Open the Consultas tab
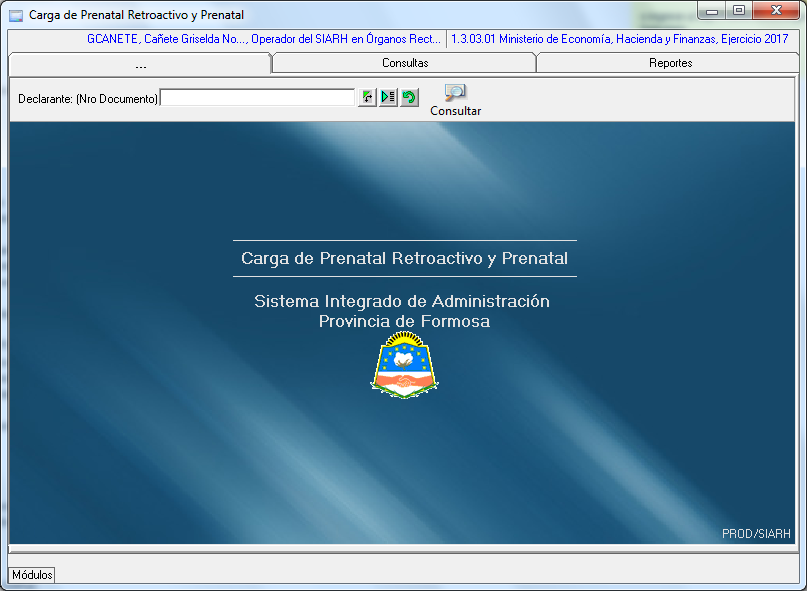The image size is (807, 591). (x=405, y=63)
